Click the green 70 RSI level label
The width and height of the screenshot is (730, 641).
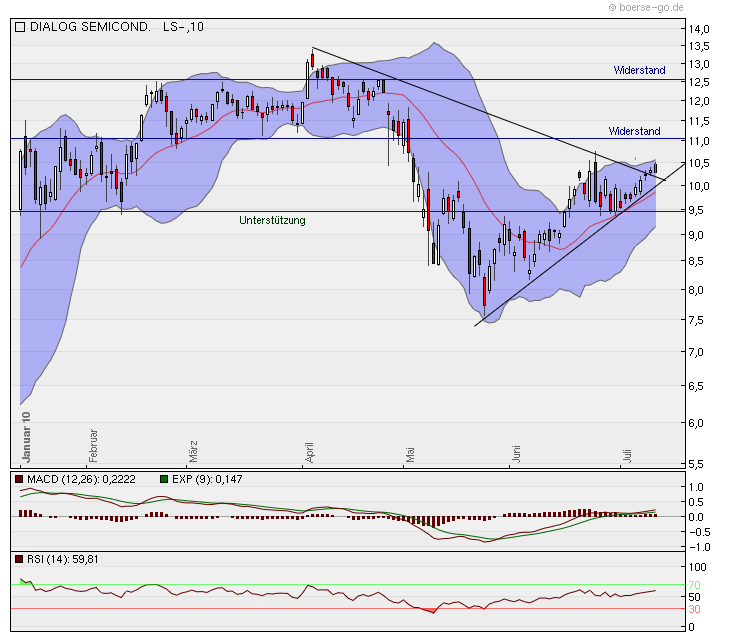click(x=694, y=585)
